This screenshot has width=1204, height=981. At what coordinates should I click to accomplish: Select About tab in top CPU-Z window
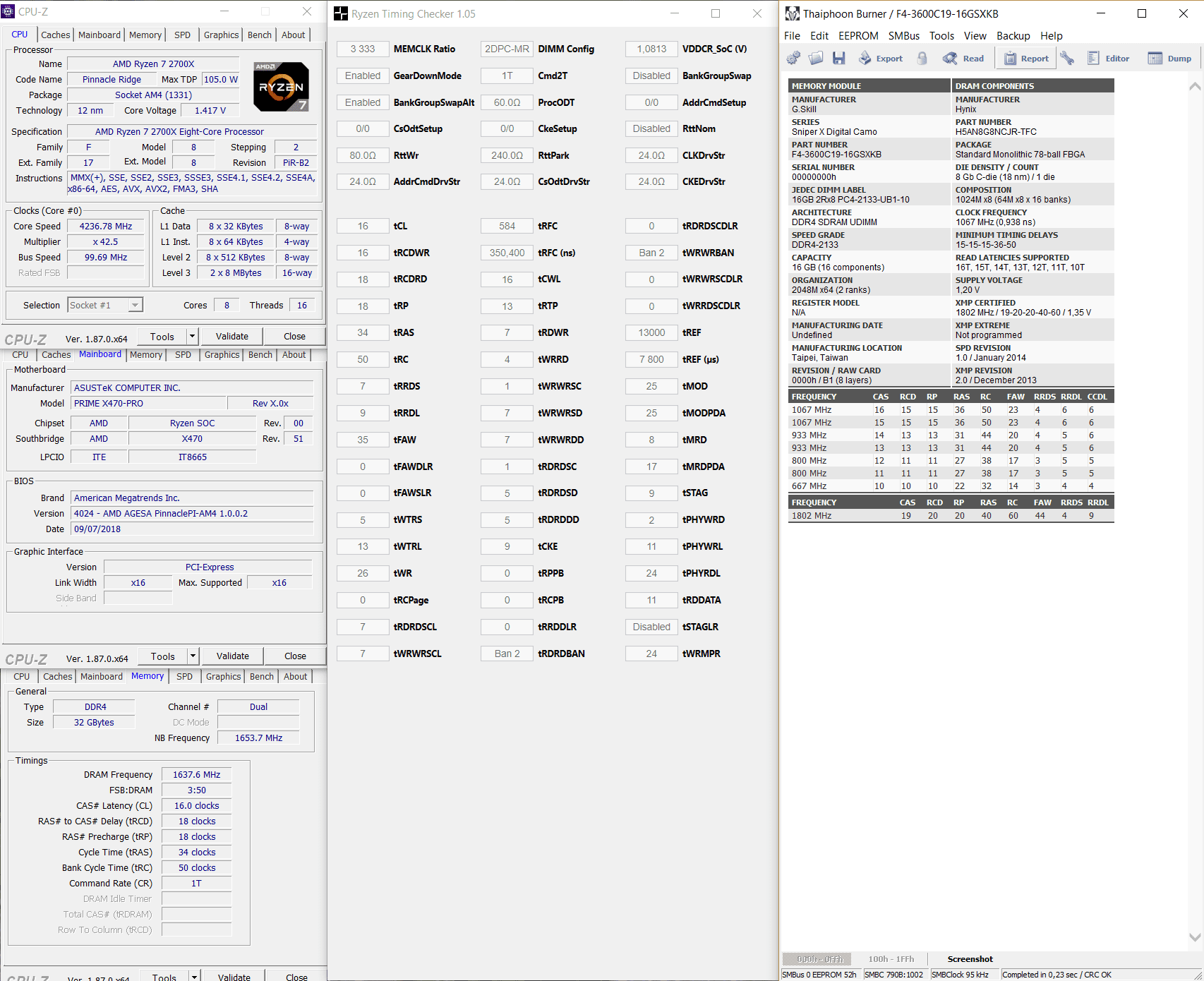point(294,35)
